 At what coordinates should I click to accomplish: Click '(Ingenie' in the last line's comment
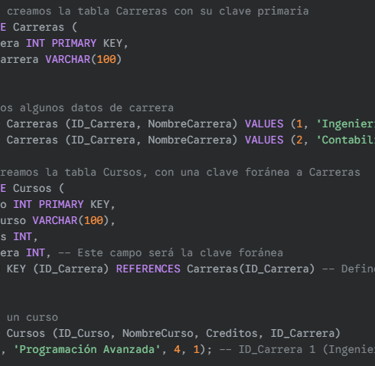349,349
